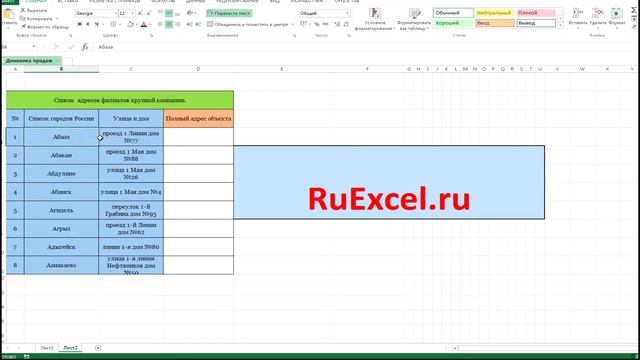Select header cell Полный адрес объекта

198,118
